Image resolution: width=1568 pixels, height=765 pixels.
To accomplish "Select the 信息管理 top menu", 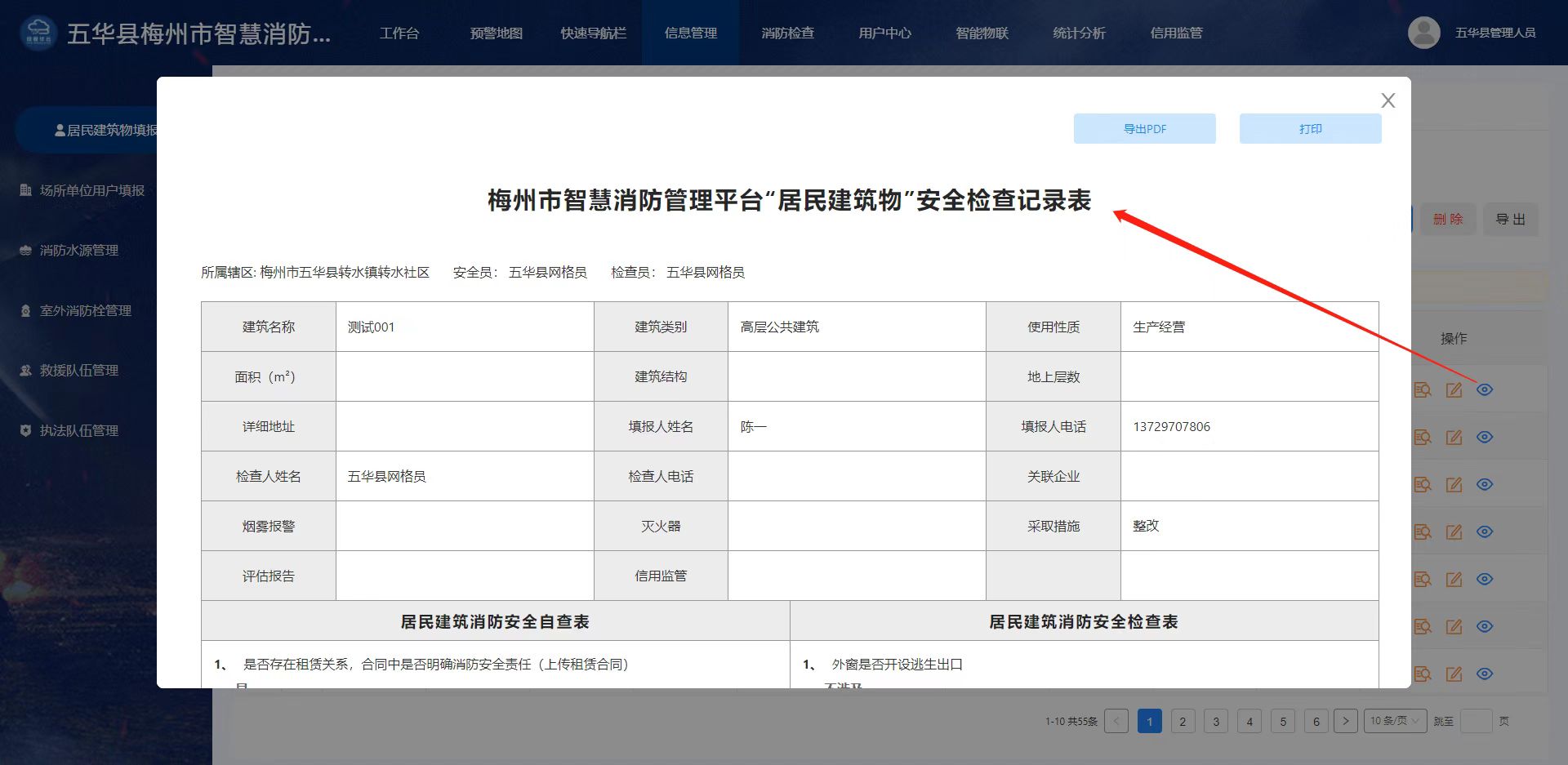I will tap(691, 33).
